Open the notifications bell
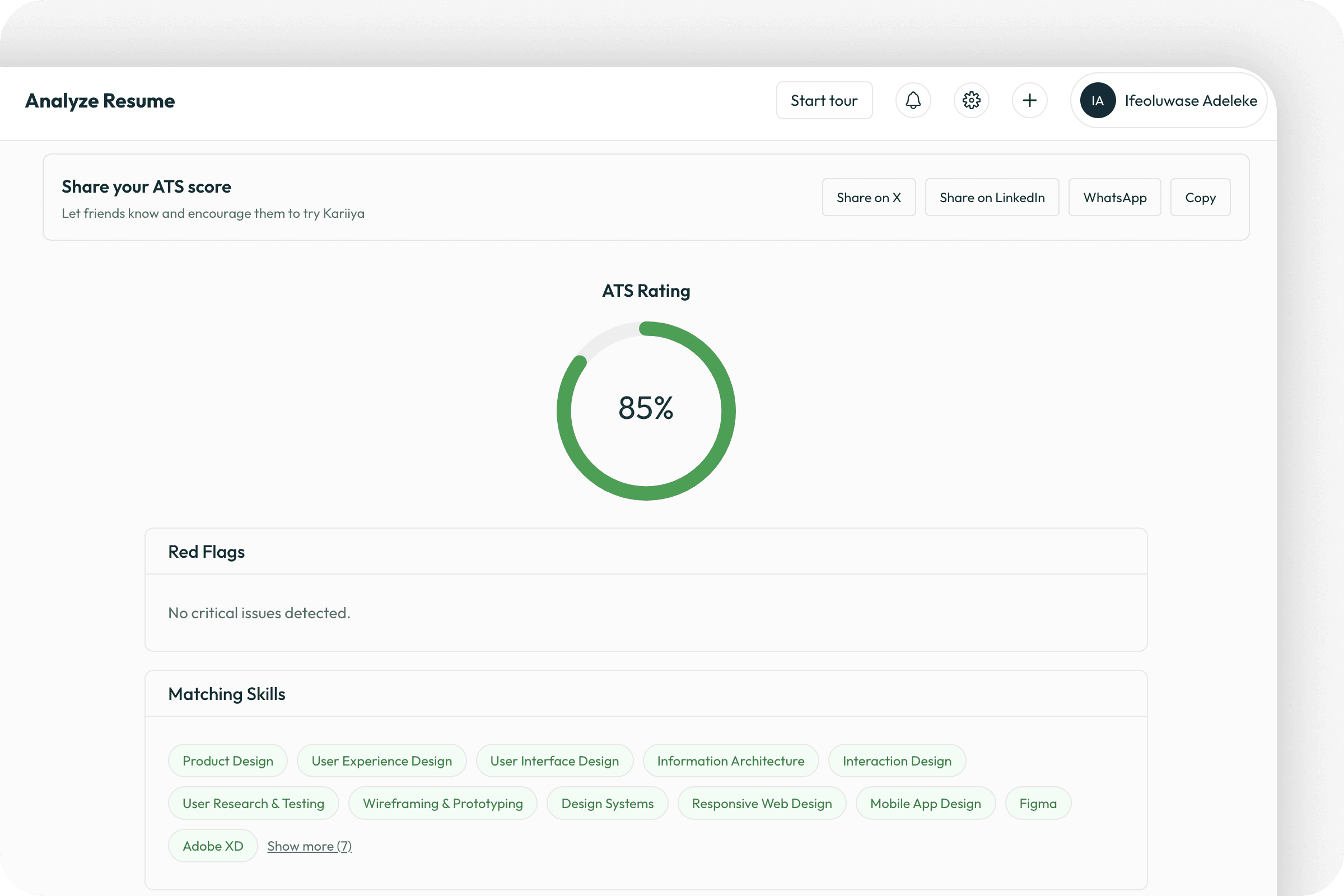The image size is (1344, 896). coord(913,101)
